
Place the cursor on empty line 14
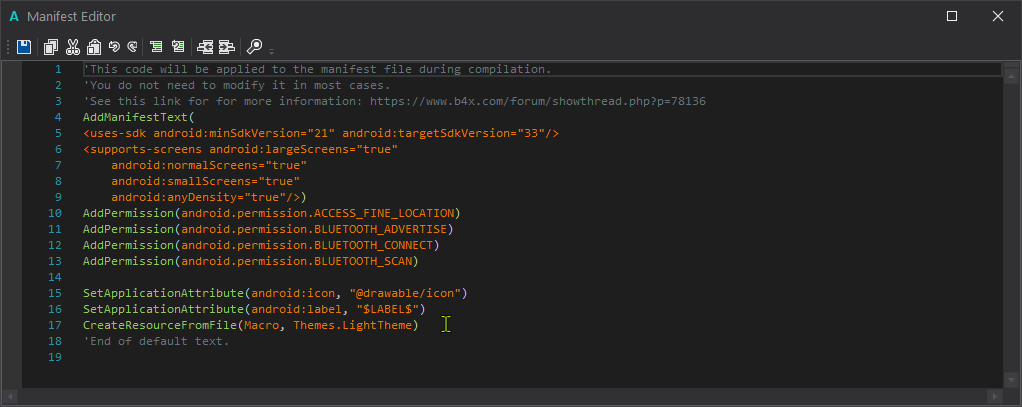coord(300,277)
